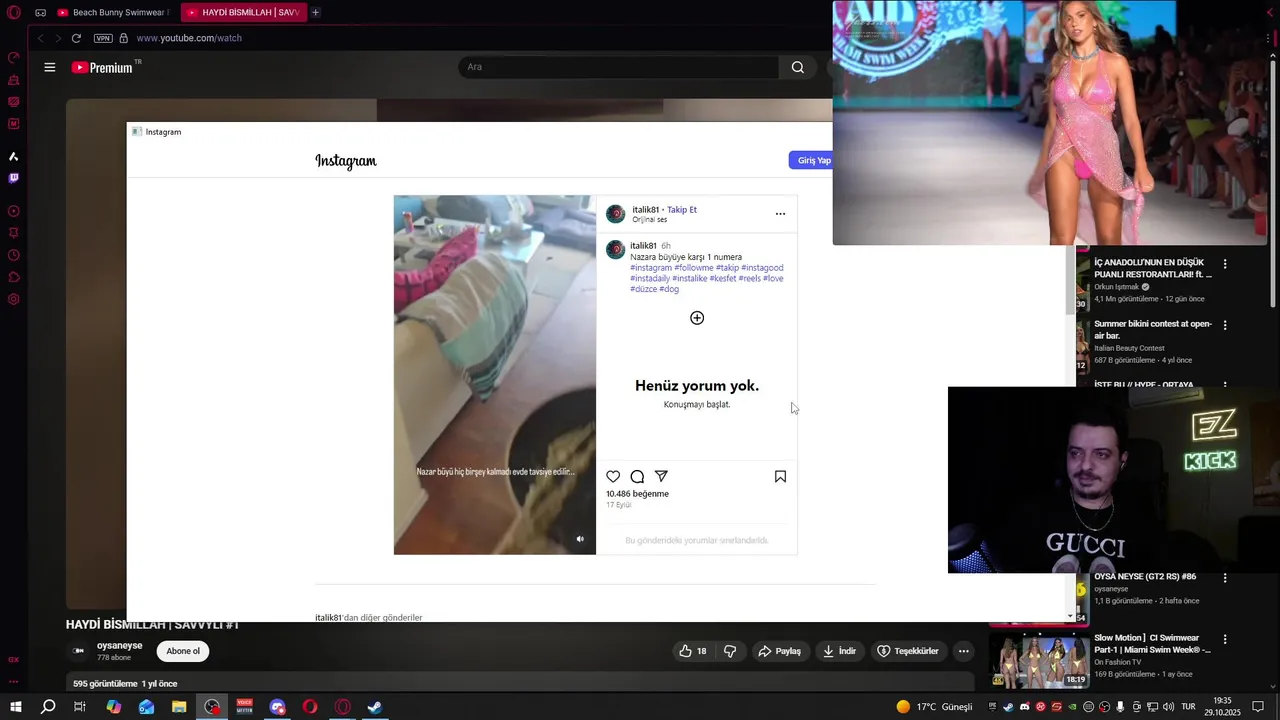Open Steam from taskbar
1280x720 pixels.
click(375, 707)
